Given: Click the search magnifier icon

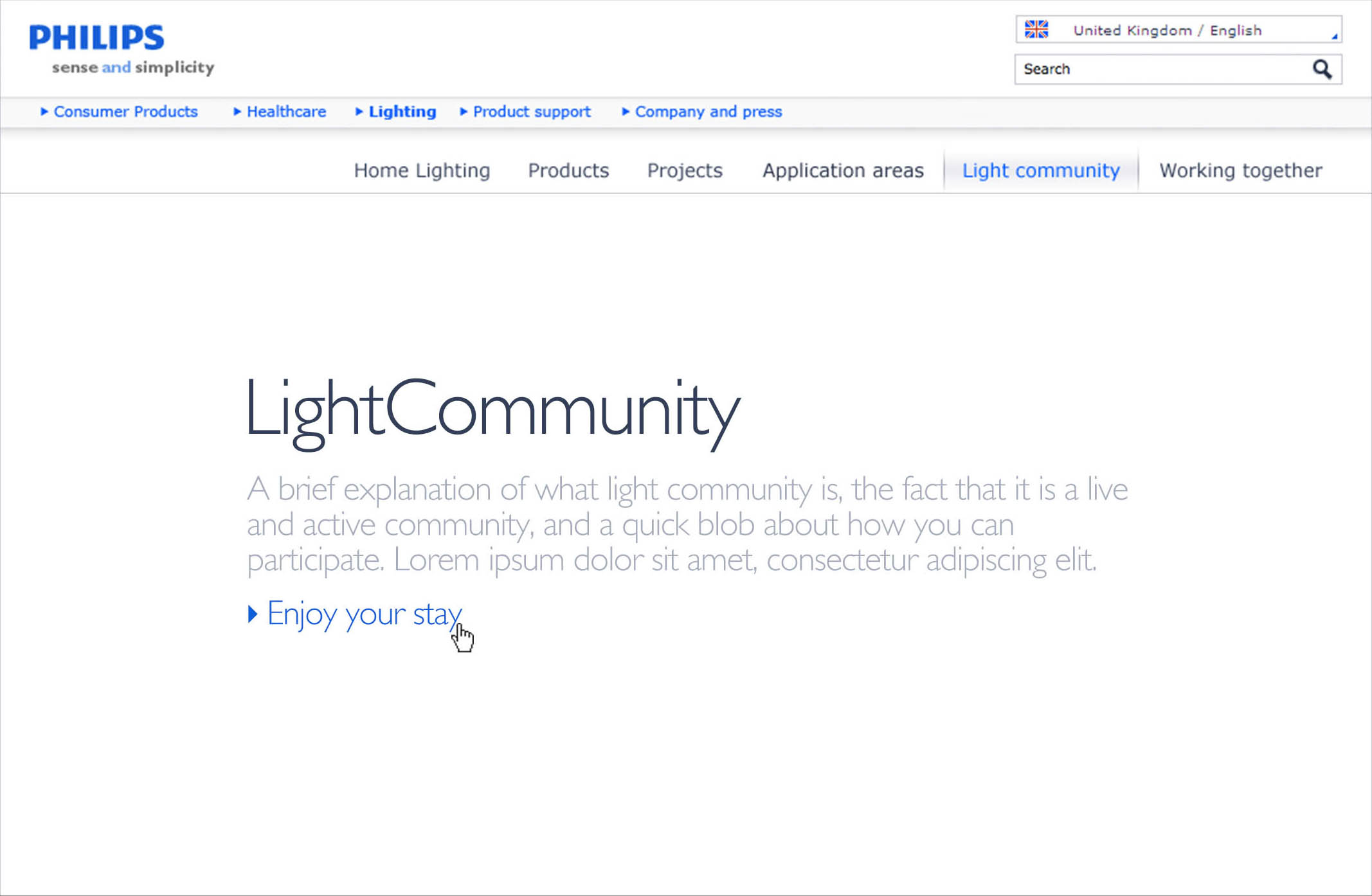Looking at the screenshot, I should pos(1321,69).
